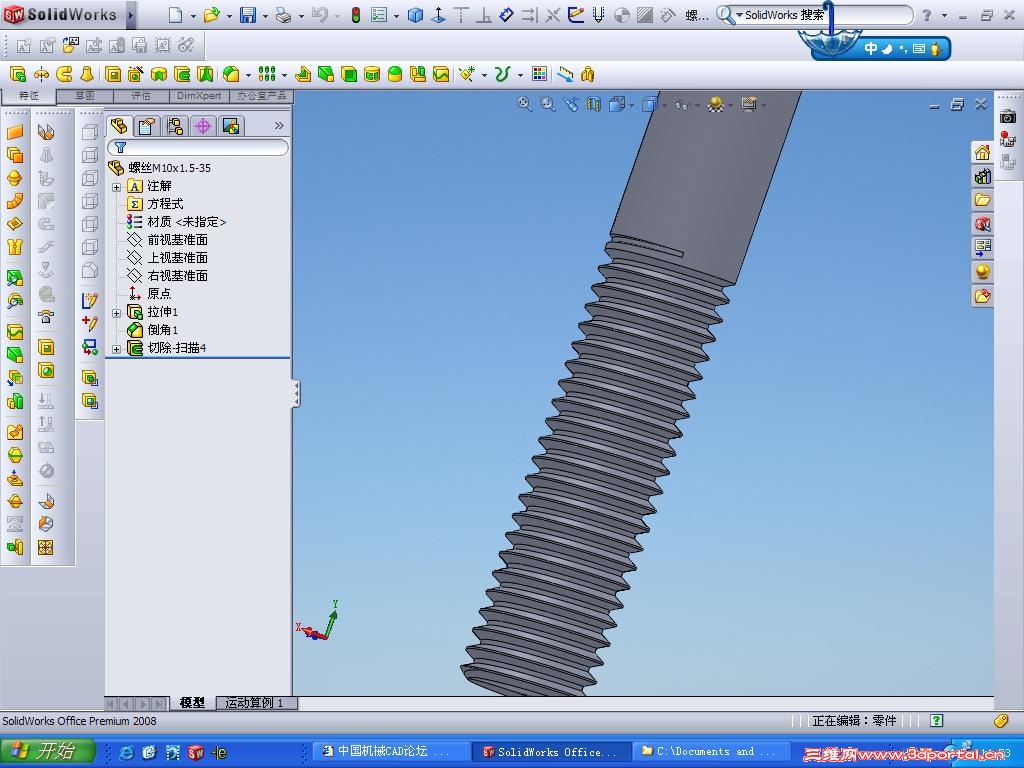Click the Options checklist icon in top toolbar
1024x768 pixels.
click(379, 14)
